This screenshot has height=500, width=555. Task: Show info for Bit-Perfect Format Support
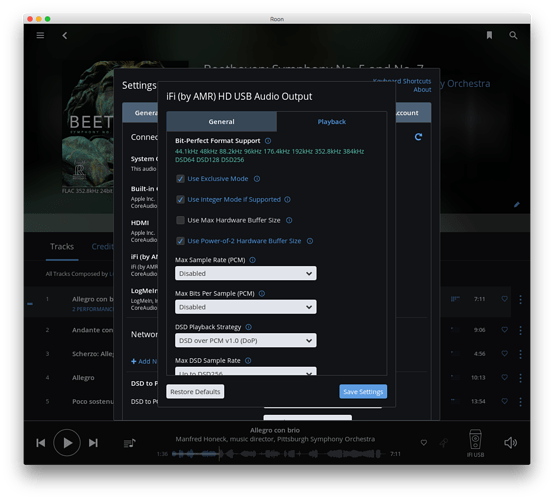[268, 141]
